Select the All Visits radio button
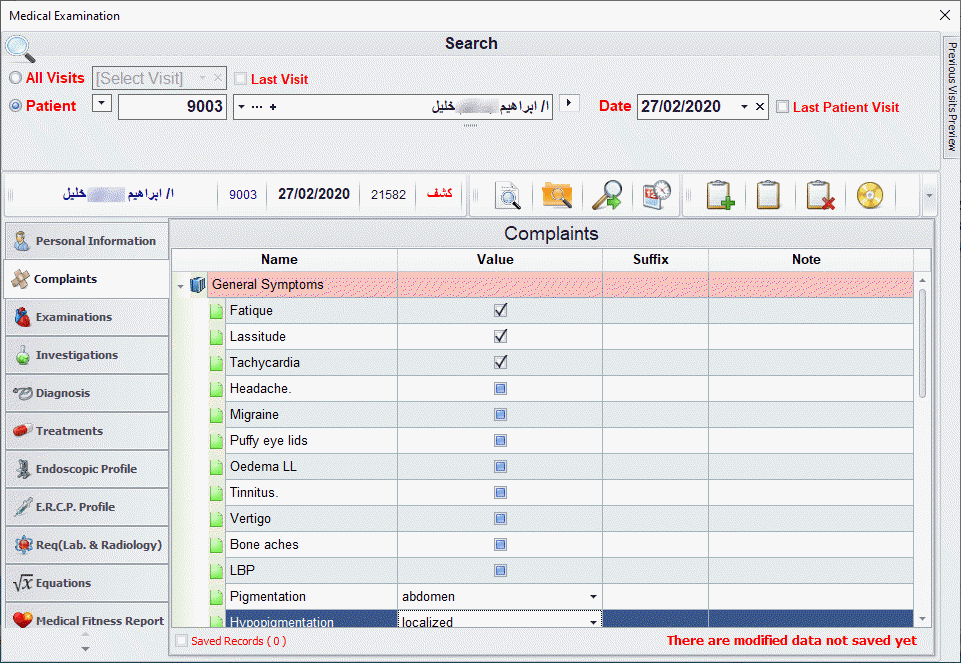This screenshot has width=961, height=663. [15, 78]
